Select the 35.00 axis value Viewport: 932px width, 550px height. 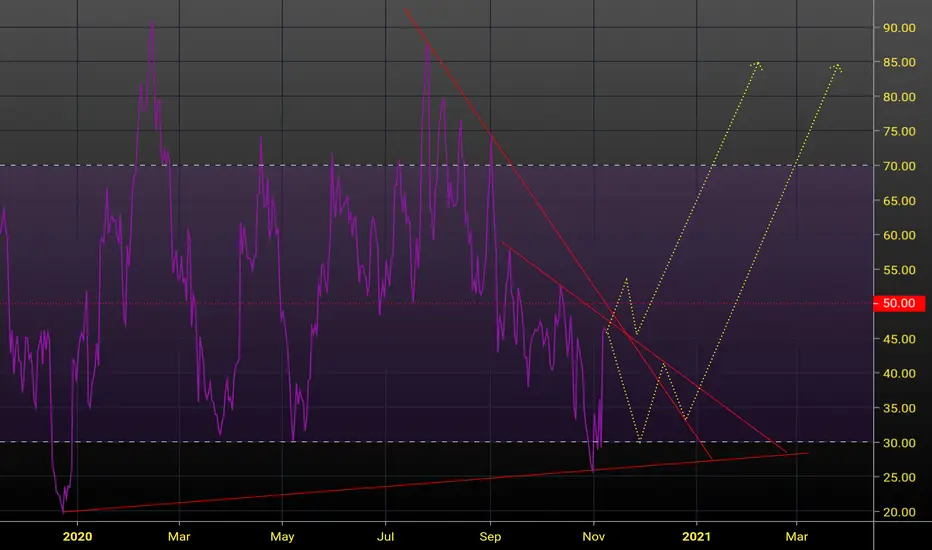(899, 408)
